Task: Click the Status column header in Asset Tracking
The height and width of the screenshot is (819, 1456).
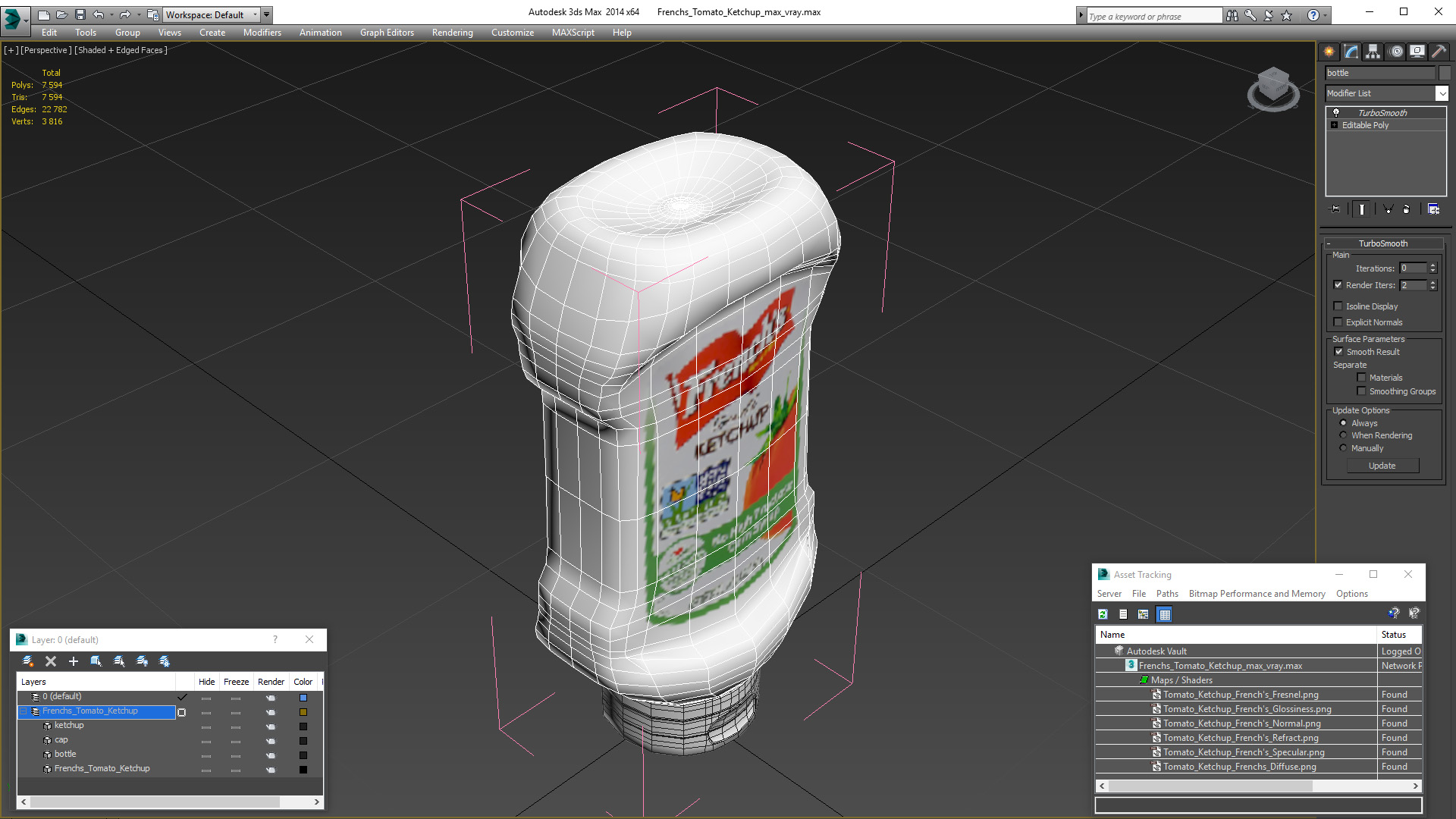Action: (x=1400, y=635)
